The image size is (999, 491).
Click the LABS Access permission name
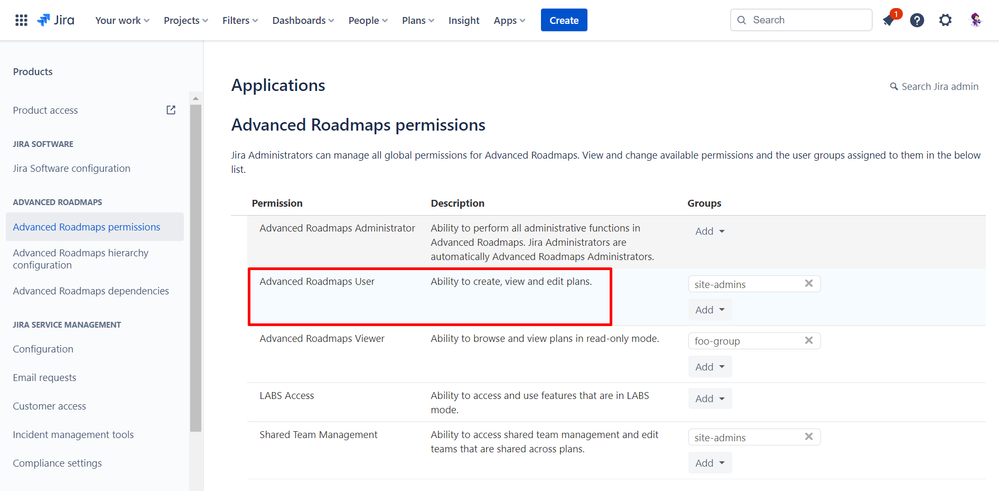tap(287, 395)
